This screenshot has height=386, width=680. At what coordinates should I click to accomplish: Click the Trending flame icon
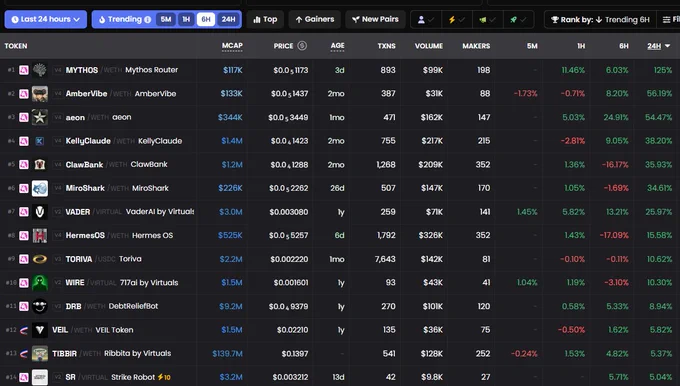(x=102, y=20)
